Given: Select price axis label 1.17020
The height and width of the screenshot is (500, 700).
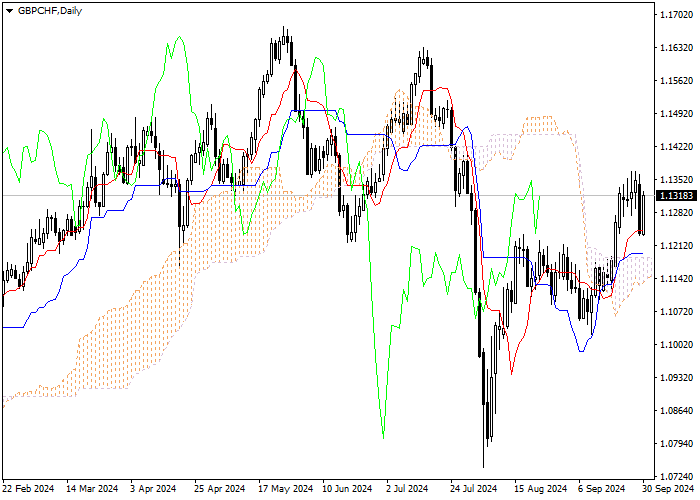Looking at the screenshot, I should (676, 15).
